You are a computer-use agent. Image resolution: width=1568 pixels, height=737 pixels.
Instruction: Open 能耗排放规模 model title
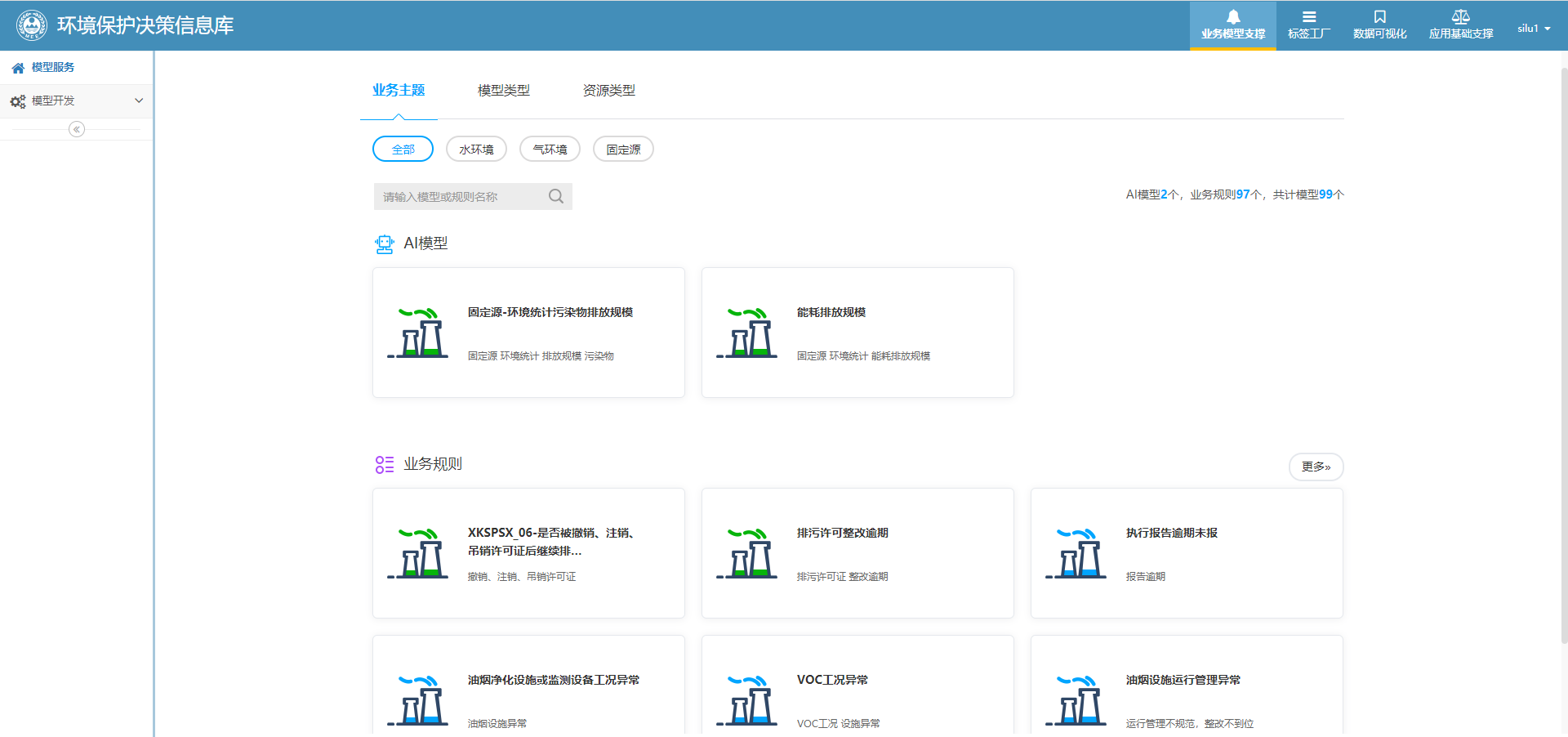pyautogui.click(x=831, y=312)
